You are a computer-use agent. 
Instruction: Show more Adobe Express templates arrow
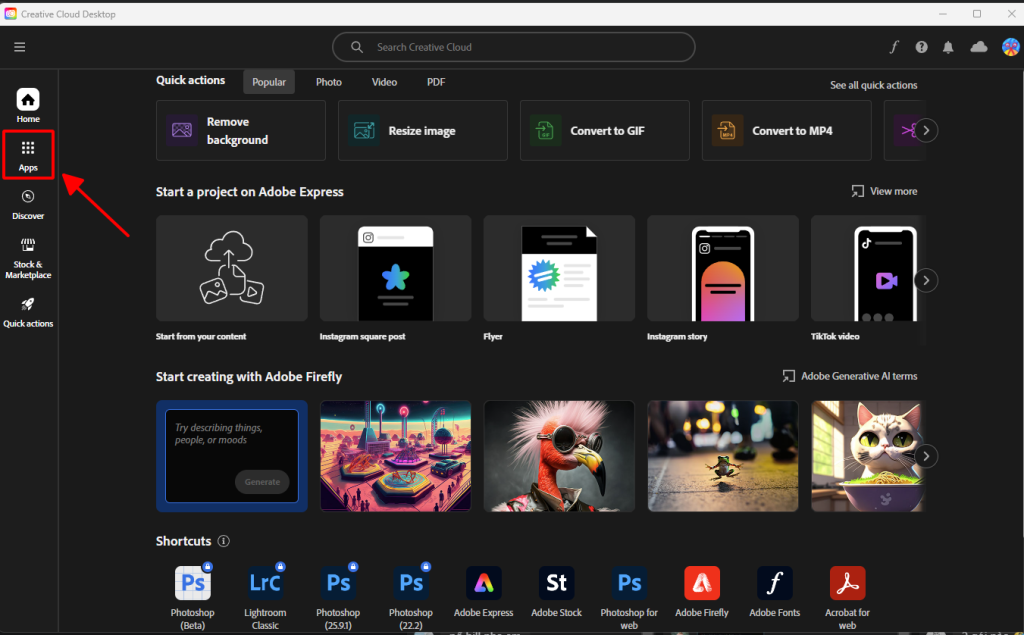click(x=926, y=280)
